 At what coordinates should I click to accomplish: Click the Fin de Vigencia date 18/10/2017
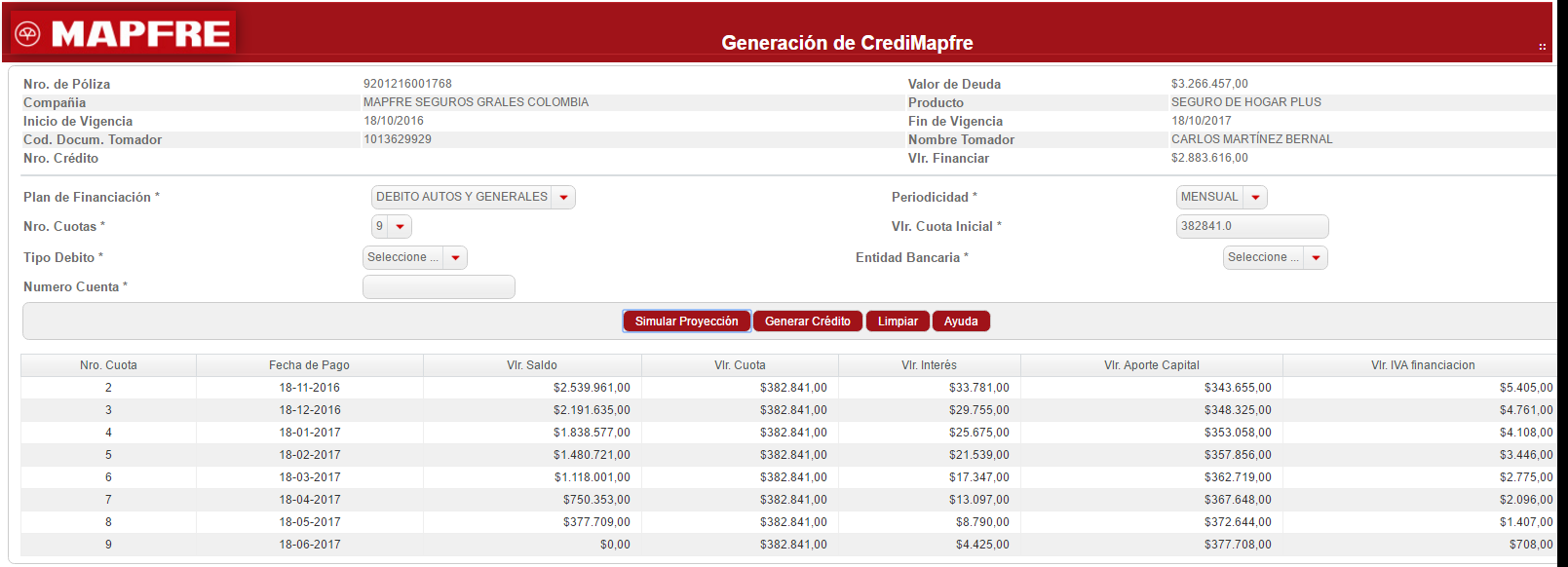tap(1202, 121)
